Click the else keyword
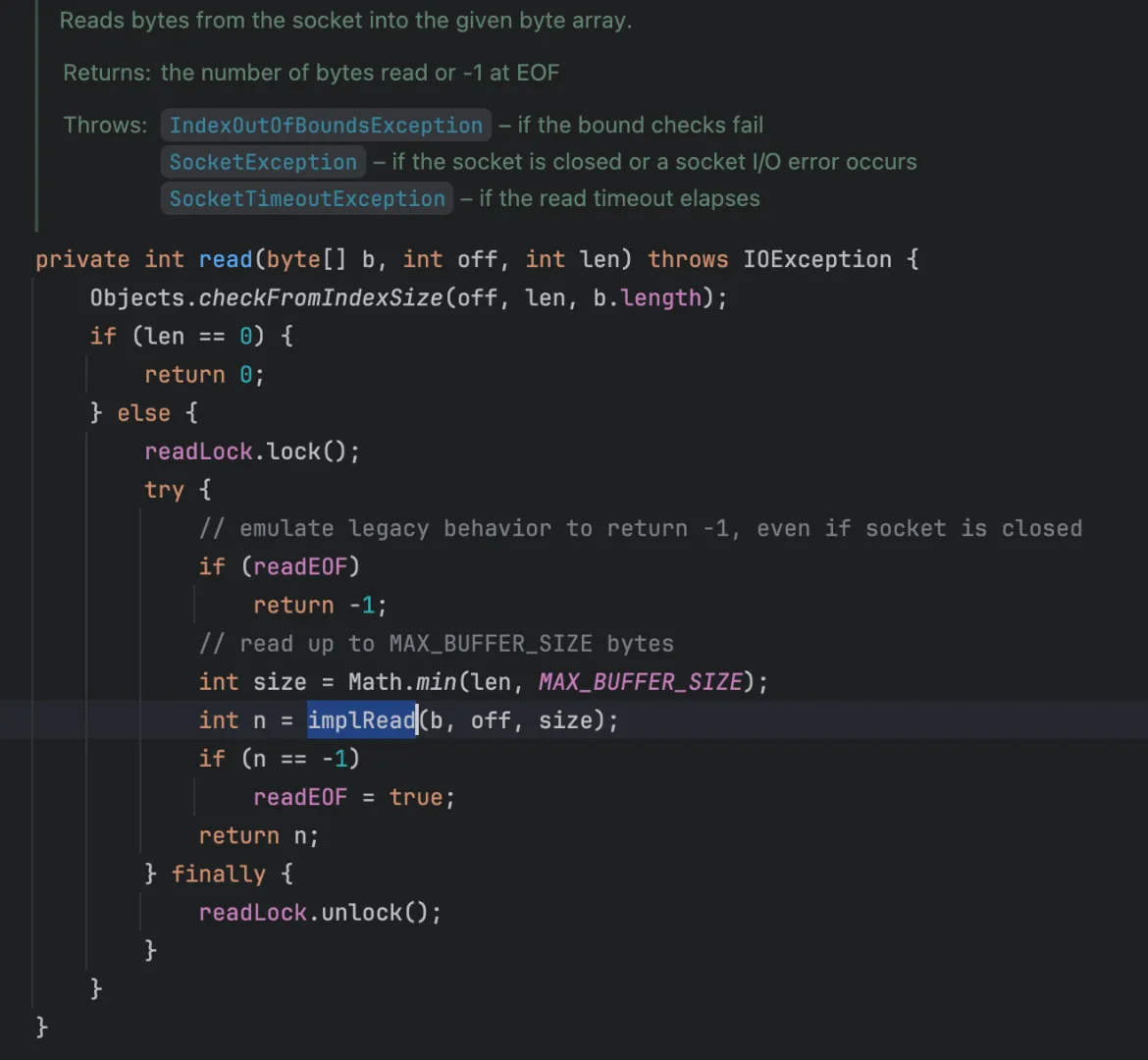The height and width of the screenshot is (1060, 1148). [143, 413]
